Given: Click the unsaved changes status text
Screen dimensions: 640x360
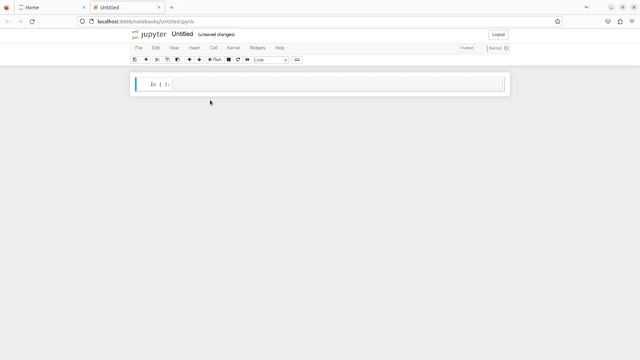Looking at the screenshot, I should point(216,35).
